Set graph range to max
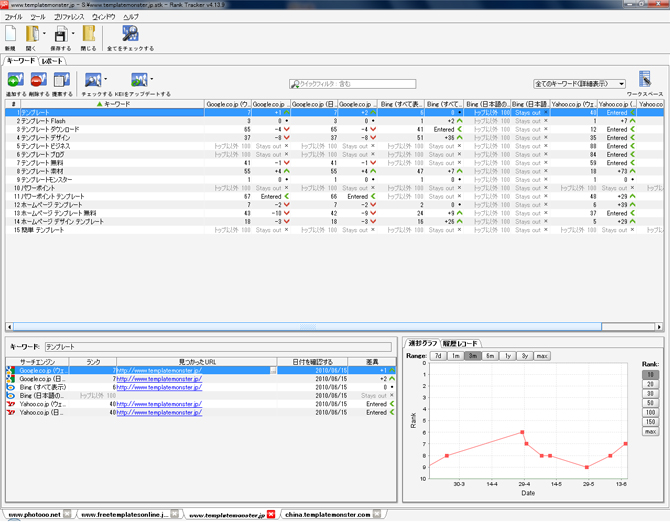The width and height of the screenshot is (670, 522). tap(542, 356)
